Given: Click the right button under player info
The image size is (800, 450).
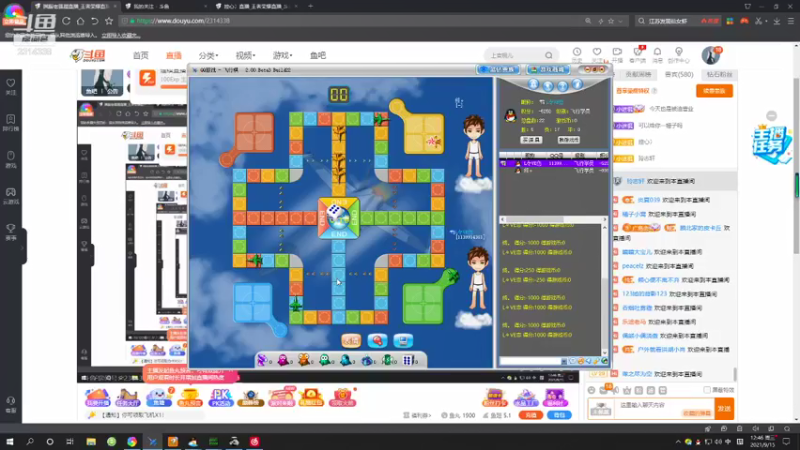Looking at the screenshot, I should [568, 140].
